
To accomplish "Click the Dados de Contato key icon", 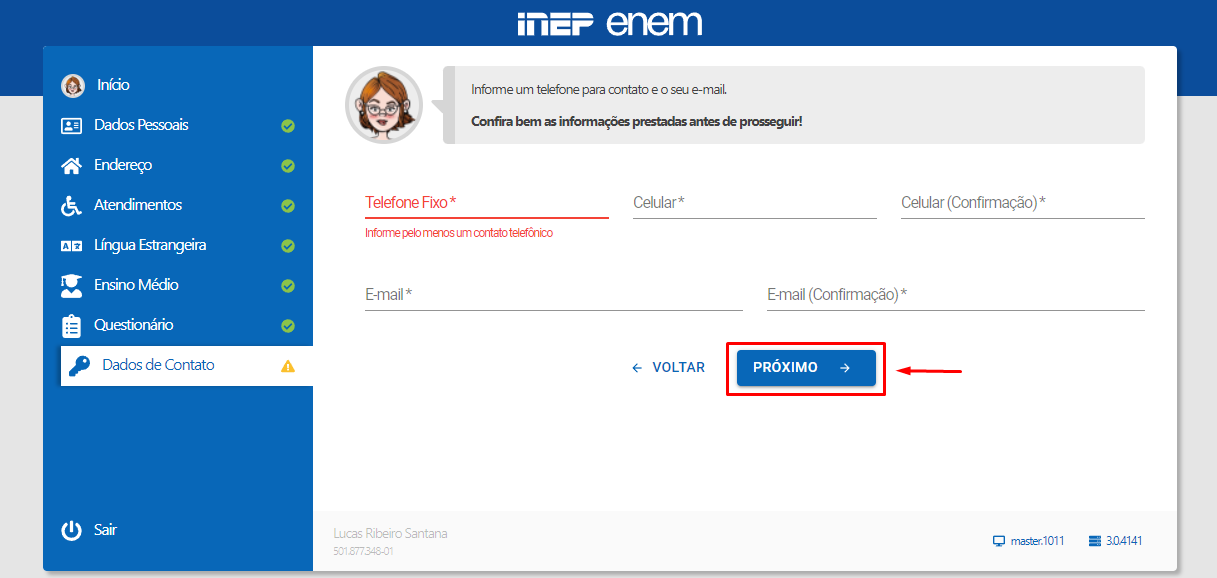I will [79, 366].
